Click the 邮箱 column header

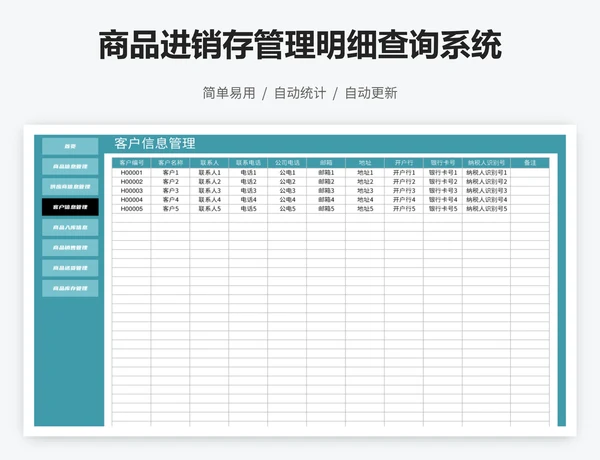pos(326,163)
